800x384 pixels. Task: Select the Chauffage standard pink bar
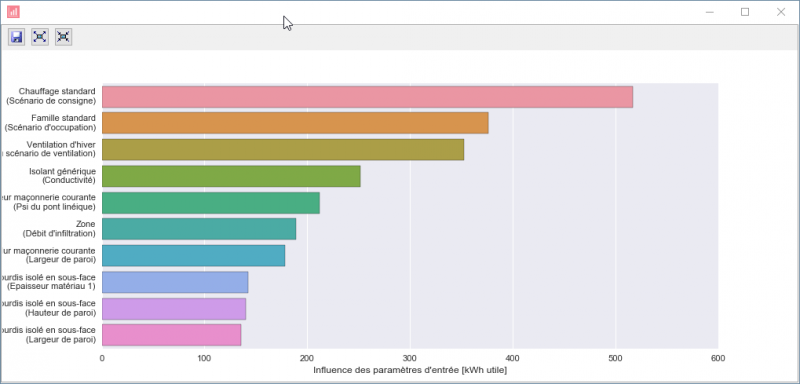(367, 97)
